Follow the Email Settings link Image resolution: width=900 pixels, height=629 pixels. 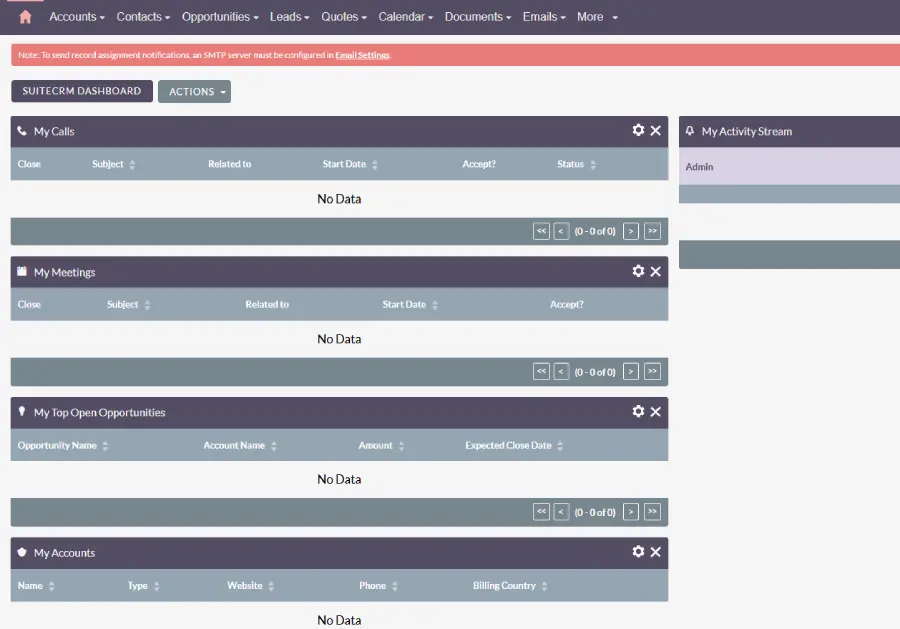point(362,55)
